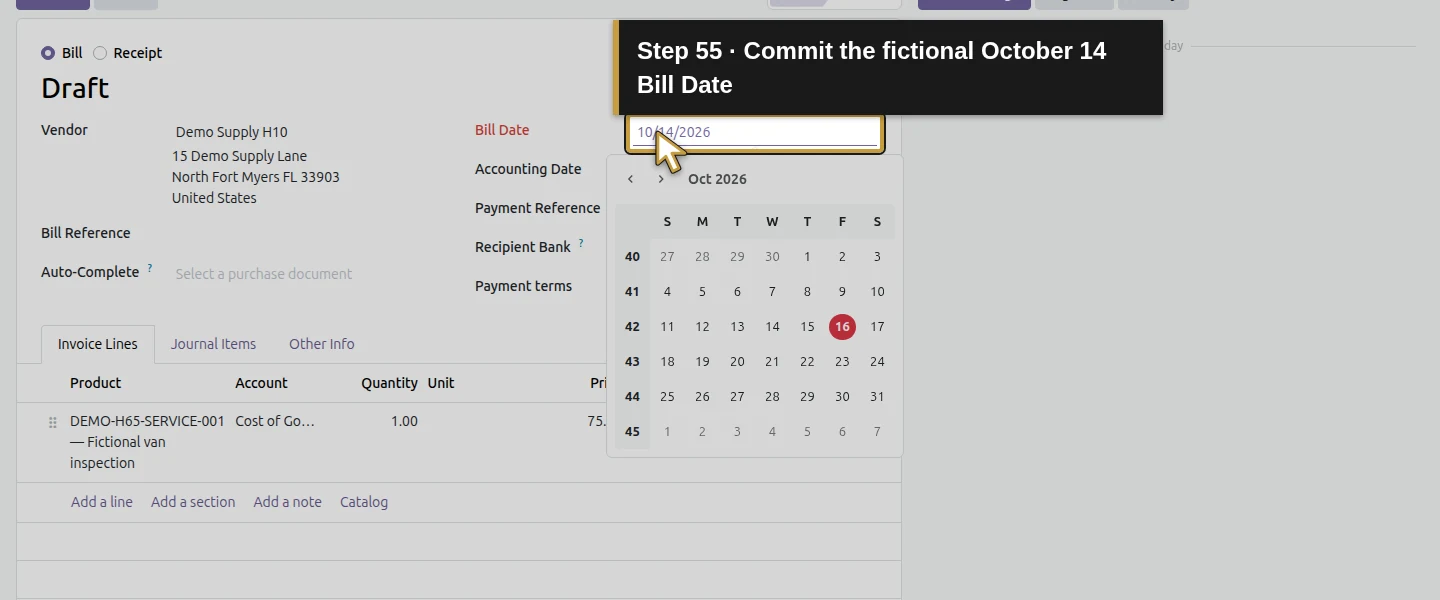Screen dimensions: 1440x600
Task: Select October 23 in the calendar
Action: (x=842, y=362)
